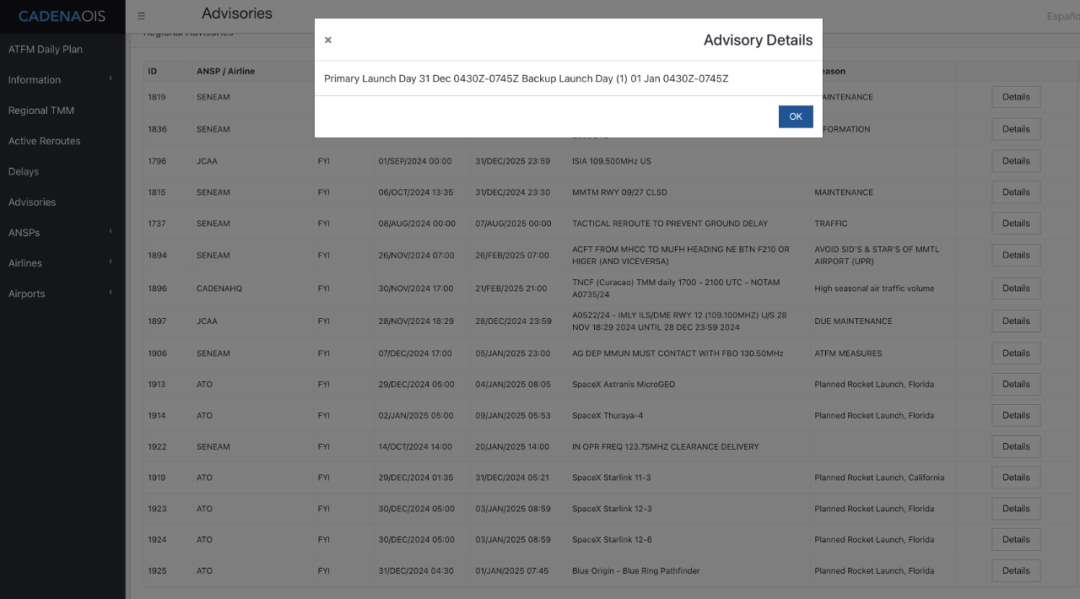1080x599 pixels.
Task: Click 'DUE MAINTENANCE' reason cell
Action: [853, 321]
